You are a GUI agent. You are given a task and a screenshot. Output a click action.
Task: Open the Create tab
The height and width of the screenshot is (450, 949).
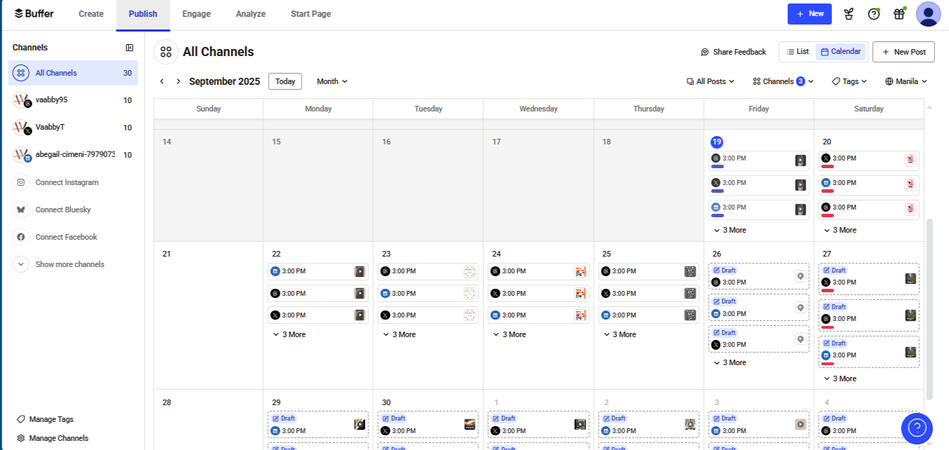91,14
